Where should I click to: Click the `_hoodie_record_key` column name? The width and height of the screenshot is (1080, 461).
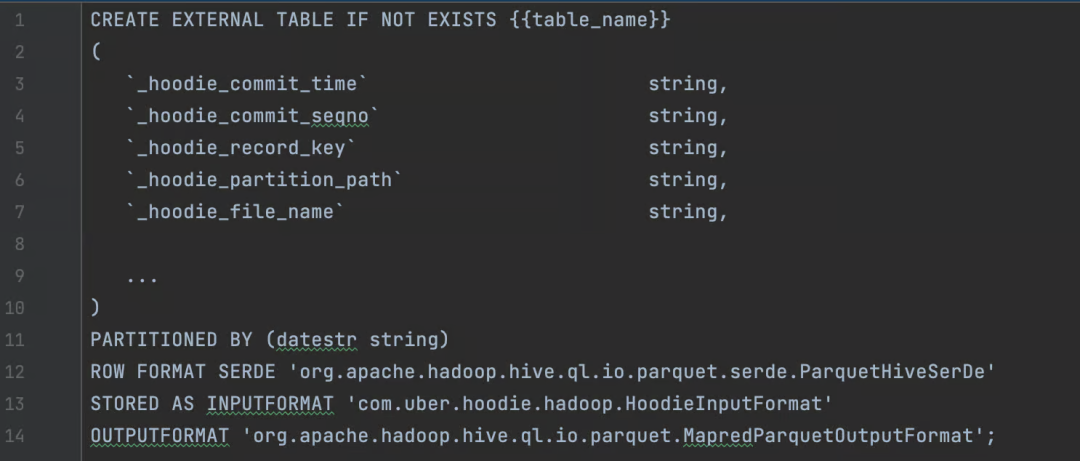pyautogui.click(x=242, y=148)
